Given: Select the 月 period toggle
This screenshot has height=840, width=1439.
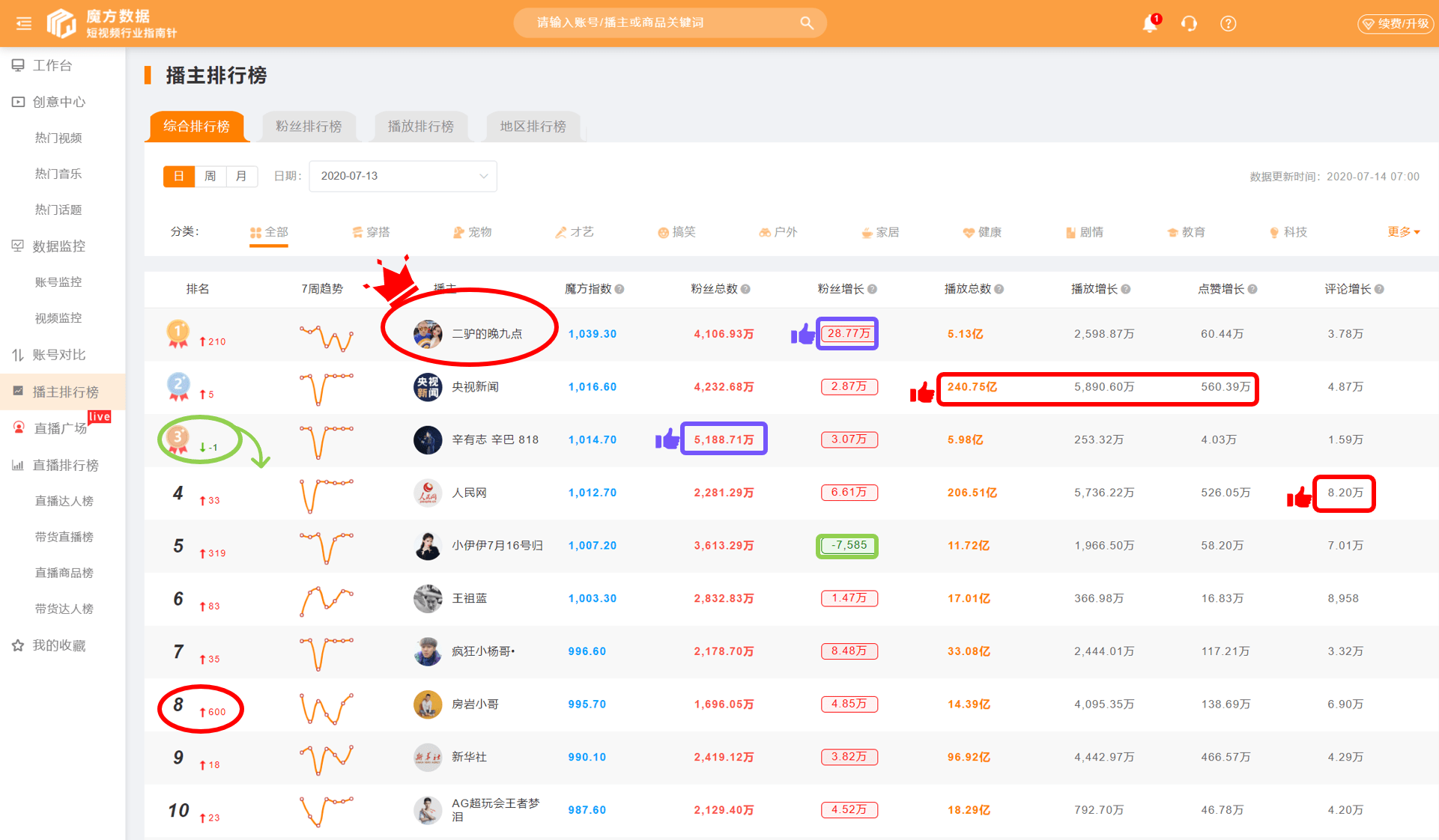Looking at the screenshot, I should coord(241,176).
